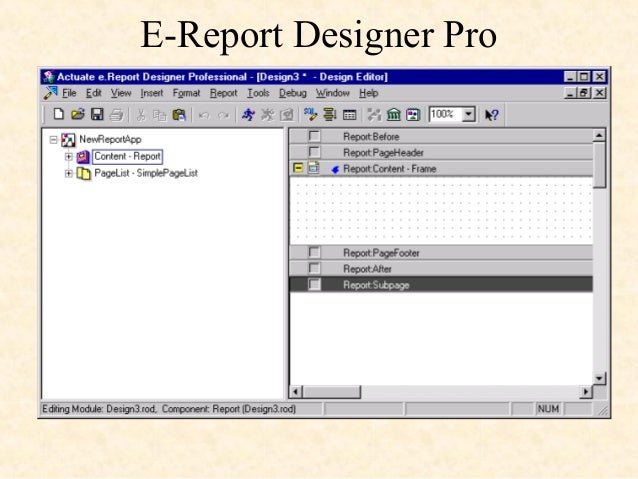The width and height of the screenshot is (638, 479).
Task: Click the vertical scrollbar down arrow
Action: tap(599, 378)
